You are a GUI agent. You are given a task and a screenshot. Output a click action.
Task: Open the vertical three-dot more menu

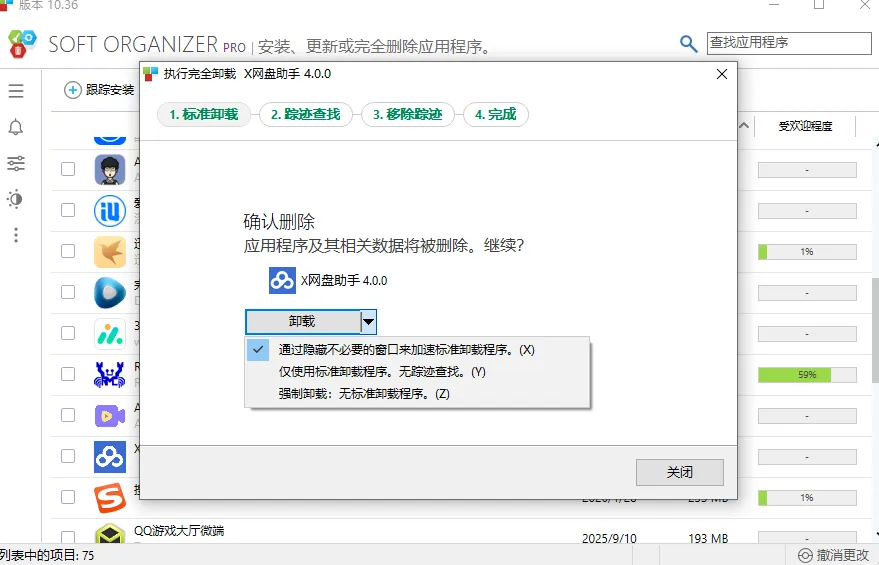[16, 235]
